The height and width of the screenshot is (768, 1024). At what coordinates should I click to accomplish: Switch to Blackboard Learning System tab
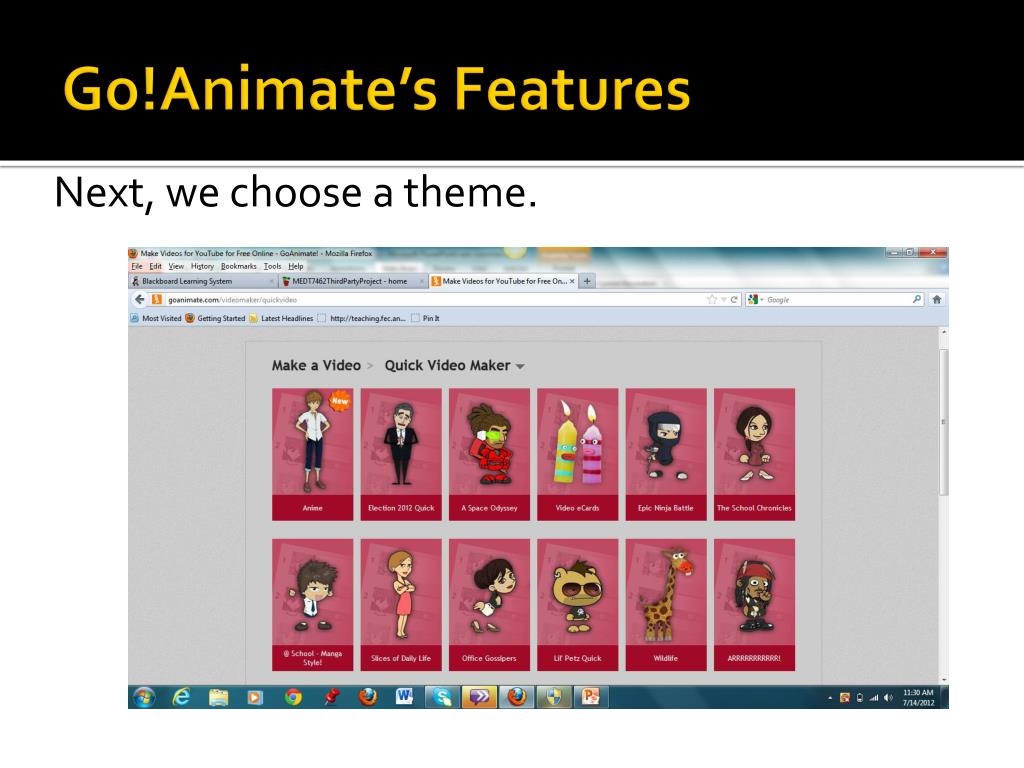202,281
